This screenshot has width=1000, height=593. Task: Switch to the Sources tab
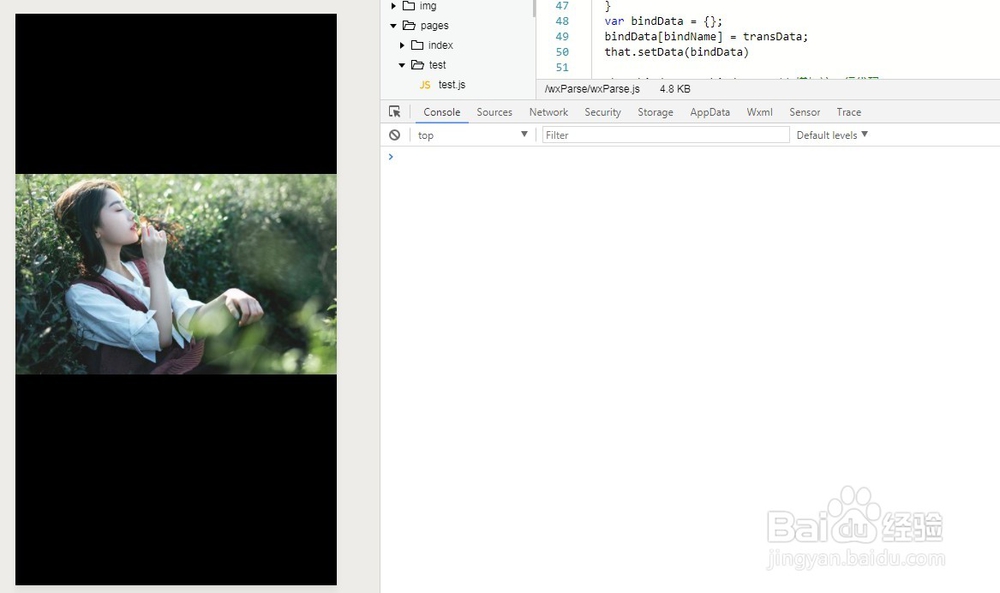tap(494, 112)
